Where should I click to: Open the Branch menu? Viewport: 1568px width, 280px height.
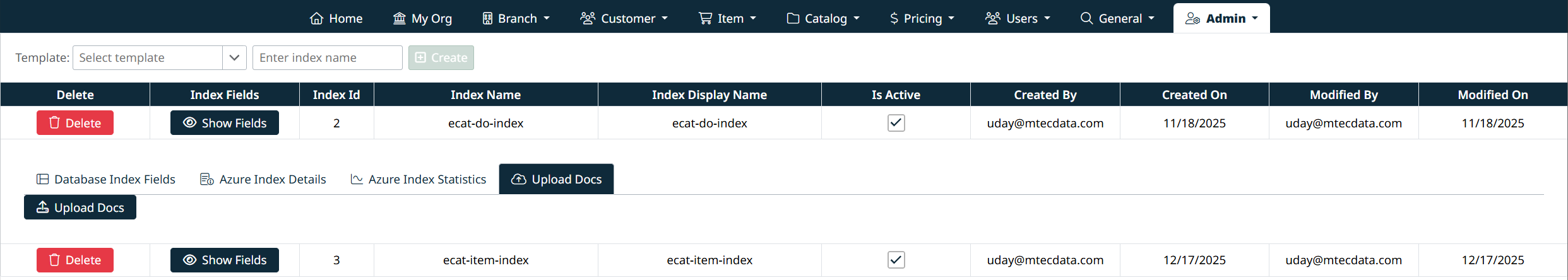[x=516, y=18]
